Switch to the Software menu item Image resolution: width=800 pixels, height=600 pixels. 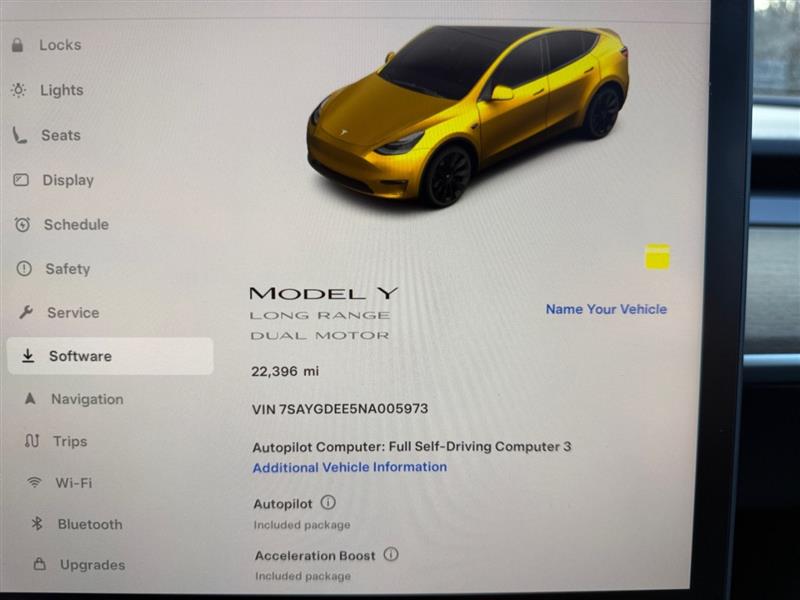[x=110, y=356]
